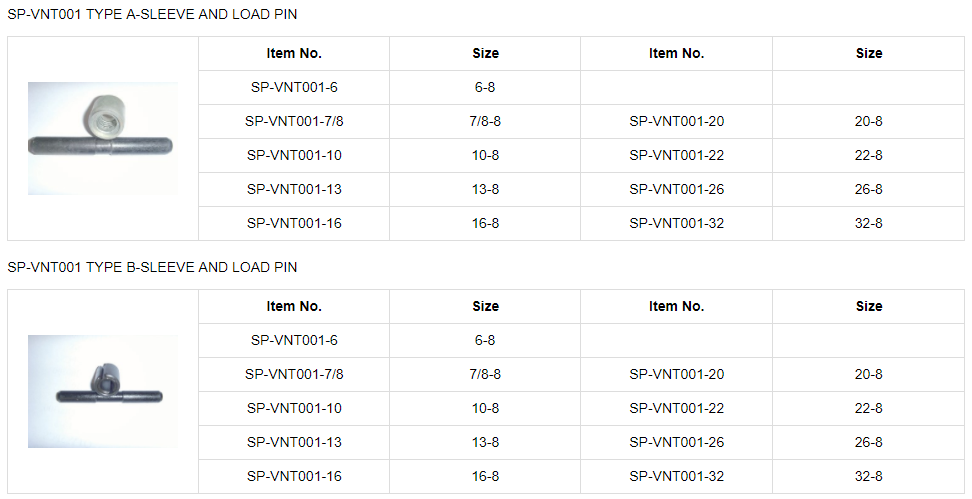Screen dimensions: 972x499
Task: Click the first Item No. header in Type A table
Action: (x=294, y=54)
